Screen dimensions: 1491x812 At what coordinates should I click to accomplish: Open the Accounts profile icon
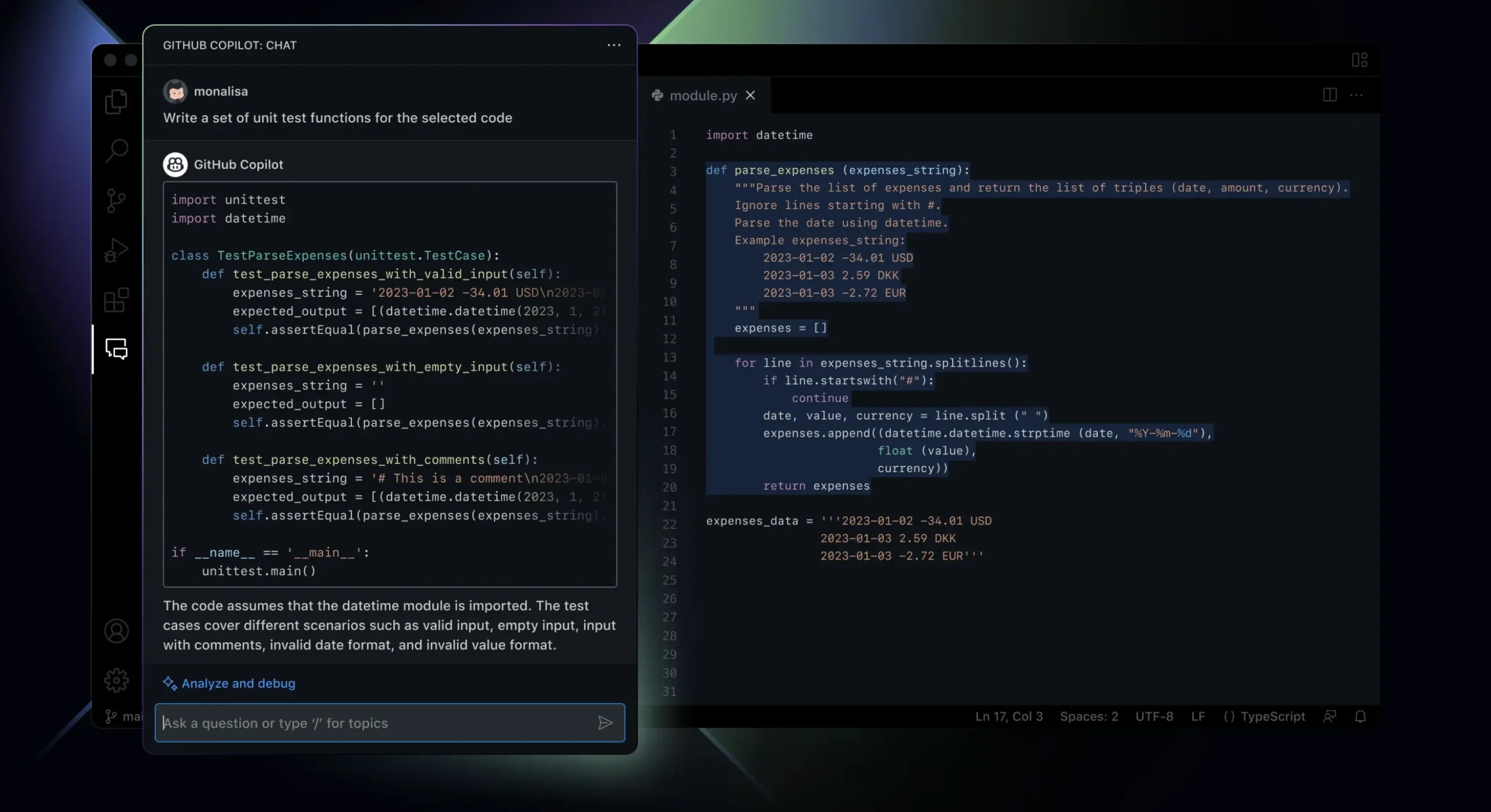point(116,631)
